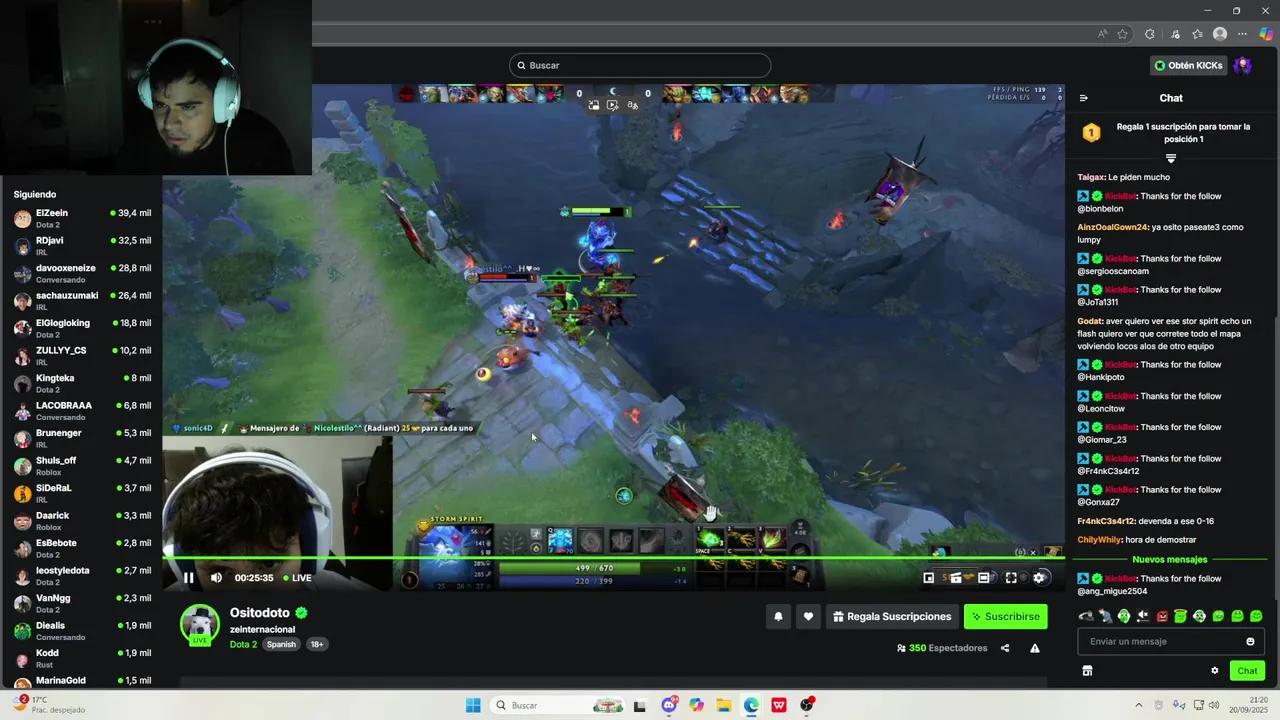Open Ositodoto channel avatar
Image resolution: width=1280 pixels, height=720 pixels.
point(200,624)
